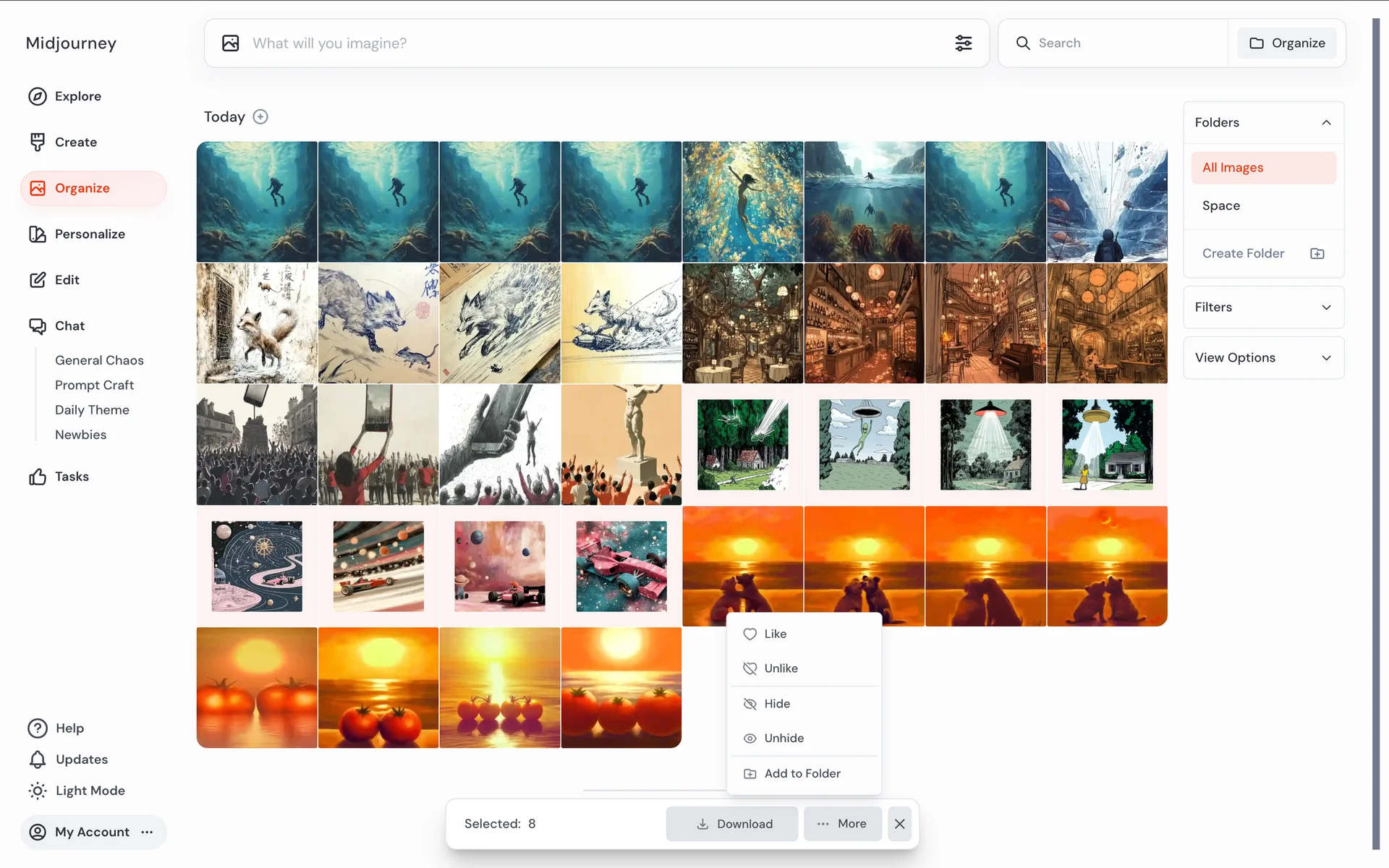This screenshot has width=1389, height=868.
Task: Click the Create paintbrush icon
Action: [38, 142]
